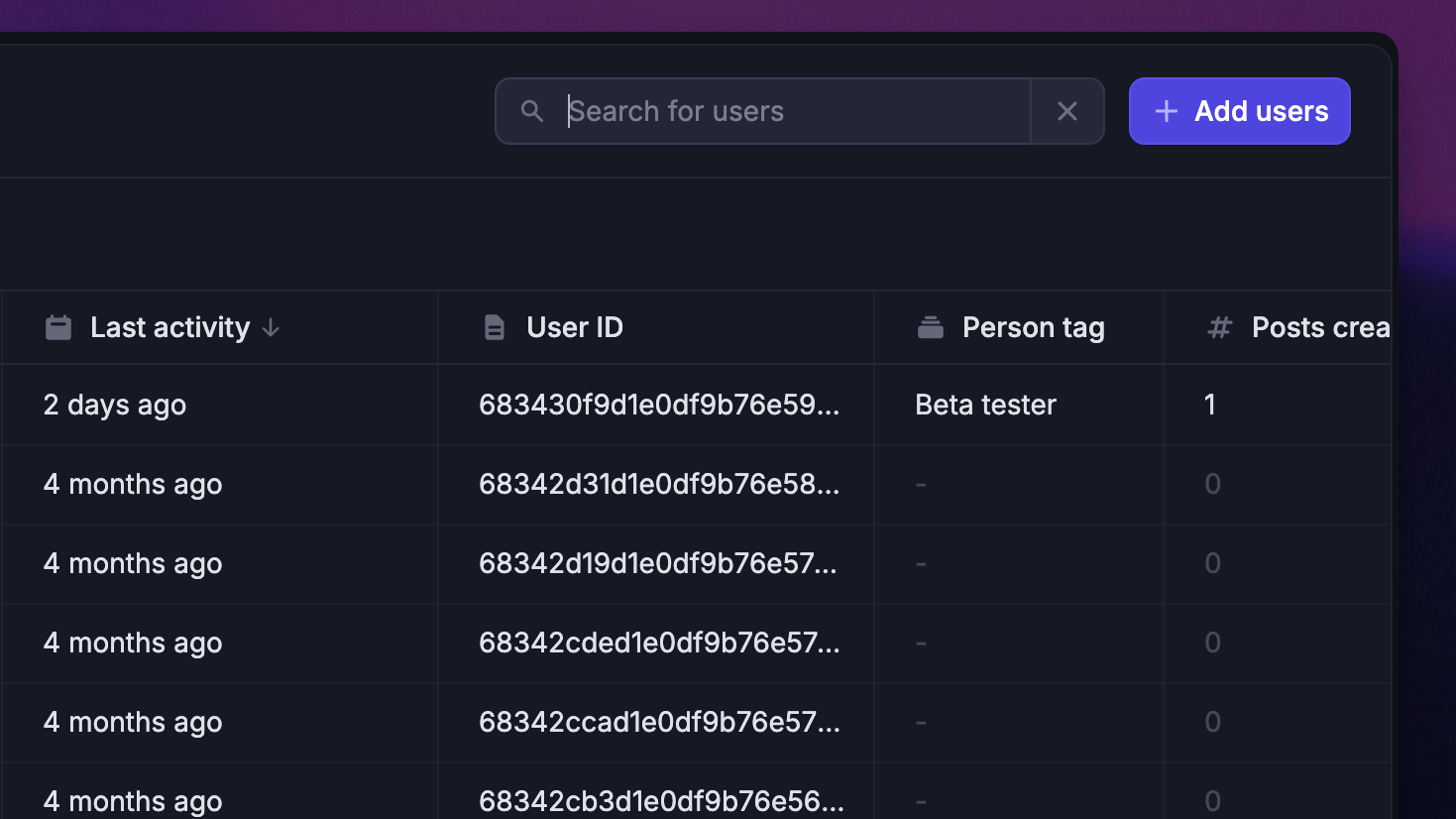Toggle sort arrow on Last activity column
The width and height of the screenshot is (1456, 819).
click(271, 328)
